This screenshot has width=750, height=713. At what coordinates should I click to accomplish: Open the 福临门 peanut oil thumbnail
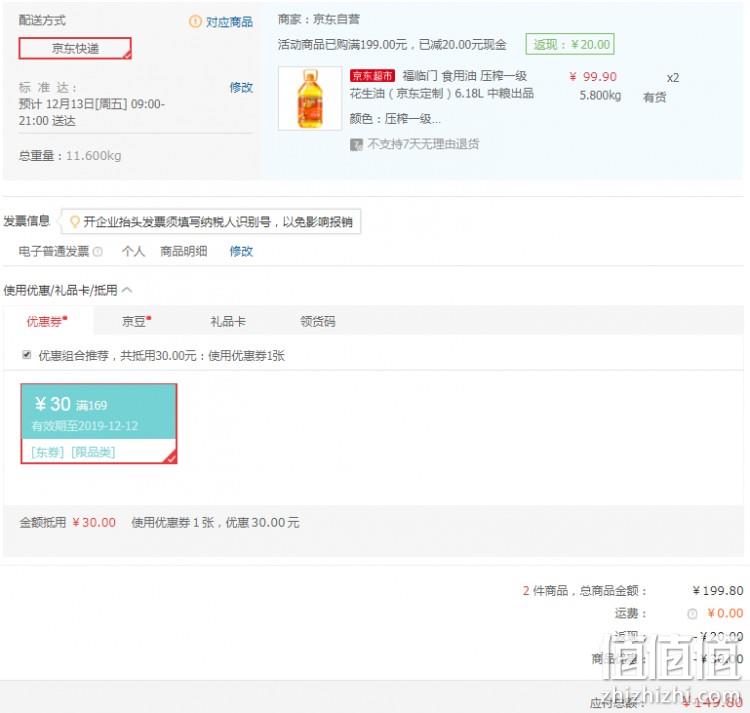(310, 99)
